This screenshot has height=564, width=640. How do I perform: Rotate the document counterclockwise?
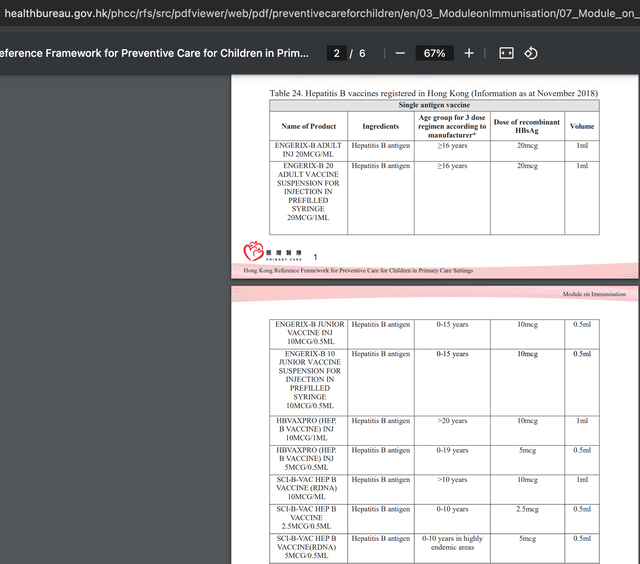pos(531,53)
